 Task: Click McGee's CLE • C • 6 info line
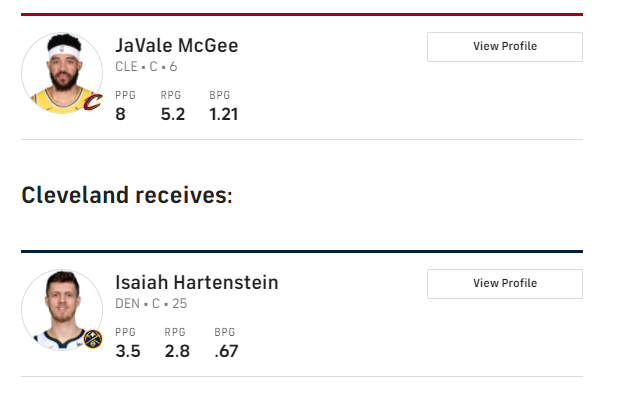coord(146,66)
